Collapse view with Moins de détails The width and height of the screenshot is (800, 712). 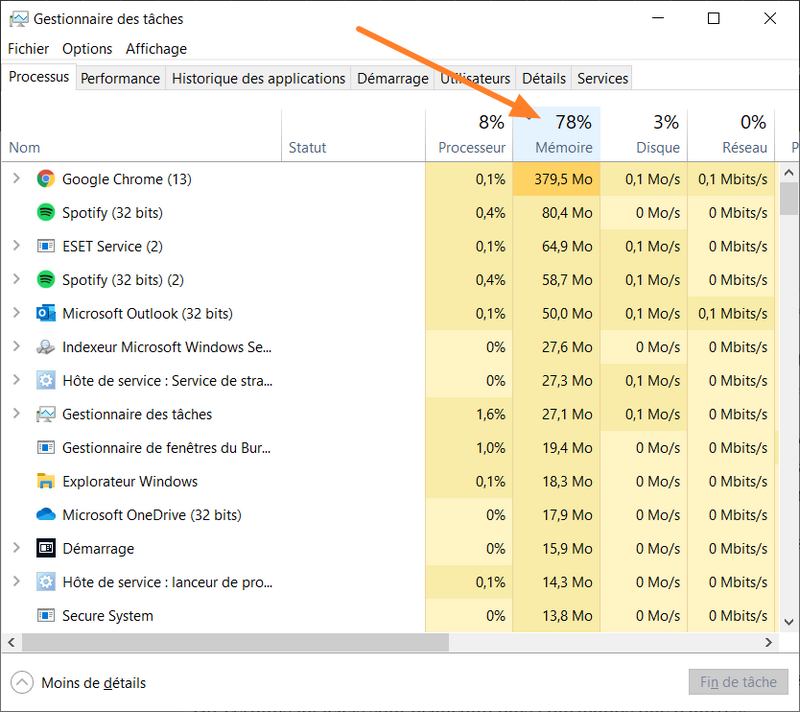pyautogui.click(x=79, y=683)
